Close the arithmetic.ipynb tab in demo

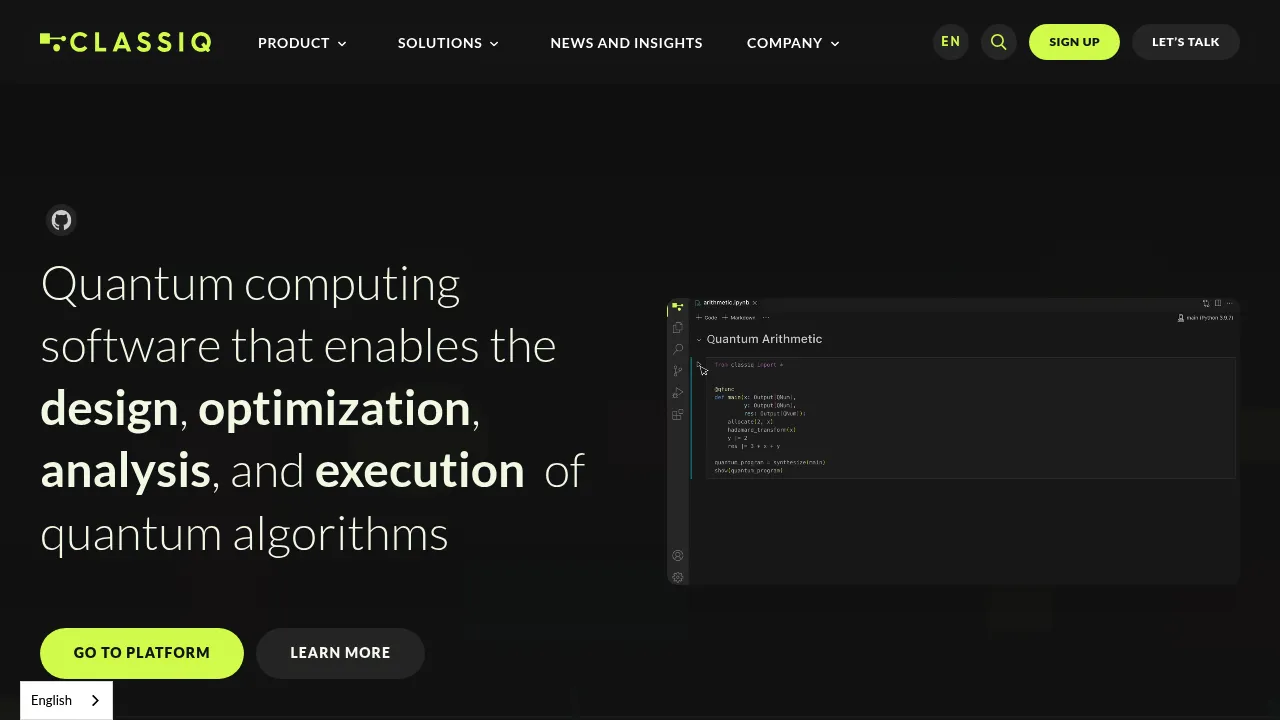[x=755, y=303]
